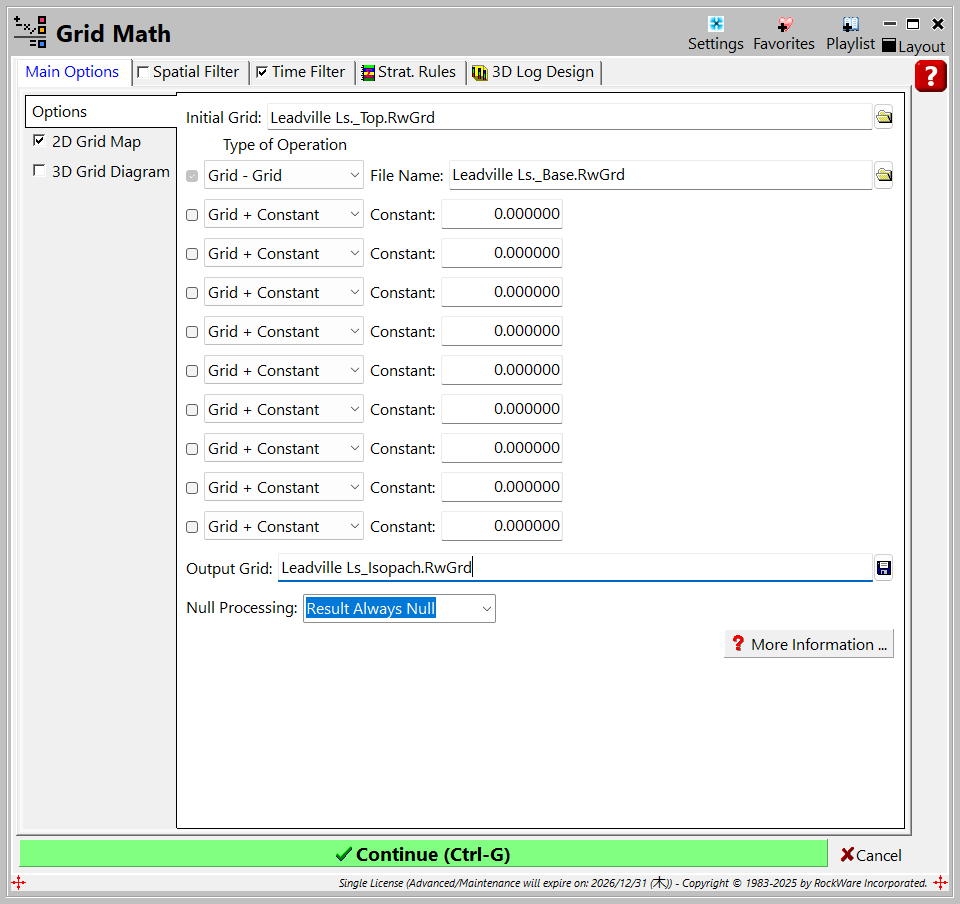
Task: Expand the Null Processing dropdown
Action: click(x=399, y=608)
